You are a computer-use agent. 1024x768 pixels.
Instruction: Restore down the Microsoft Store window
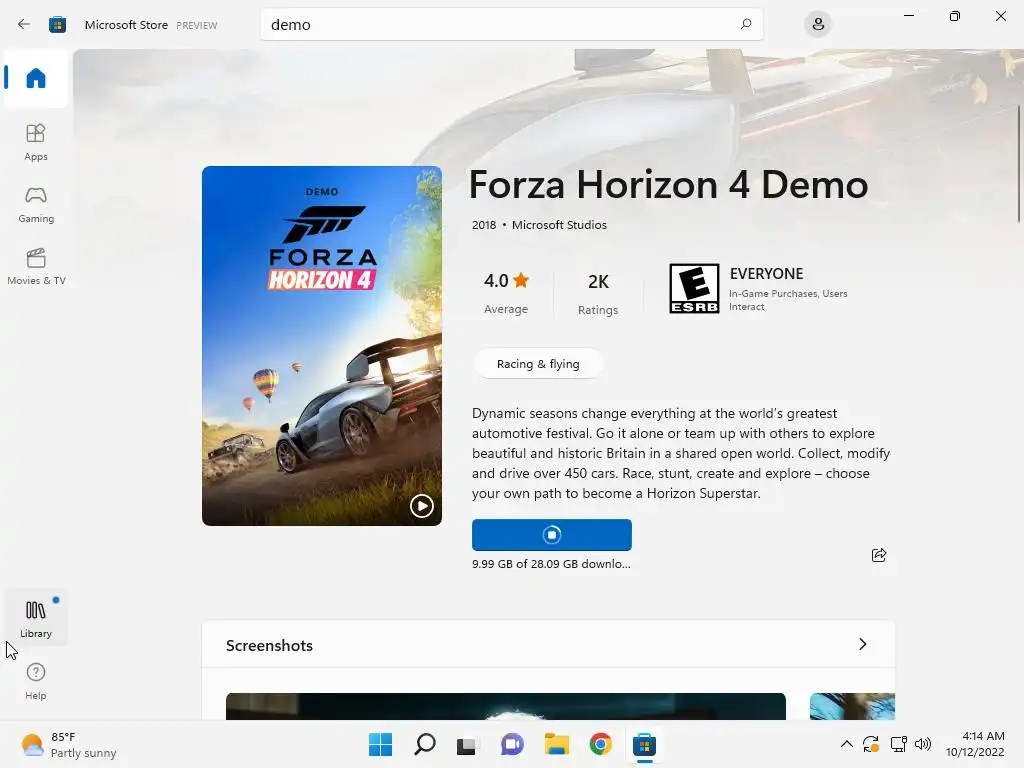(x=955, y=16)
